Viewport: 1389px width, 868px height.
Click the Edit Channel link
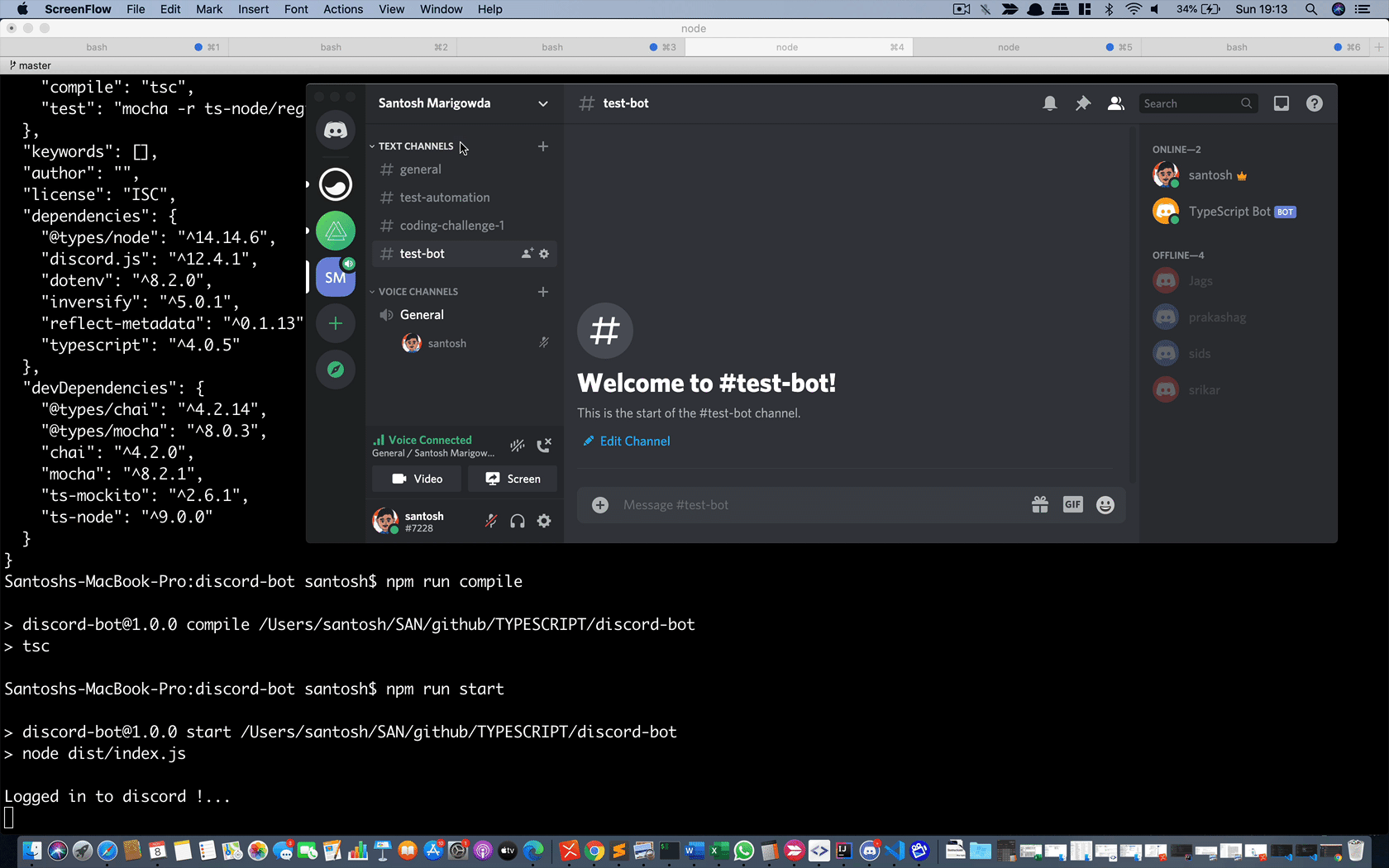[x=634, y=441]
